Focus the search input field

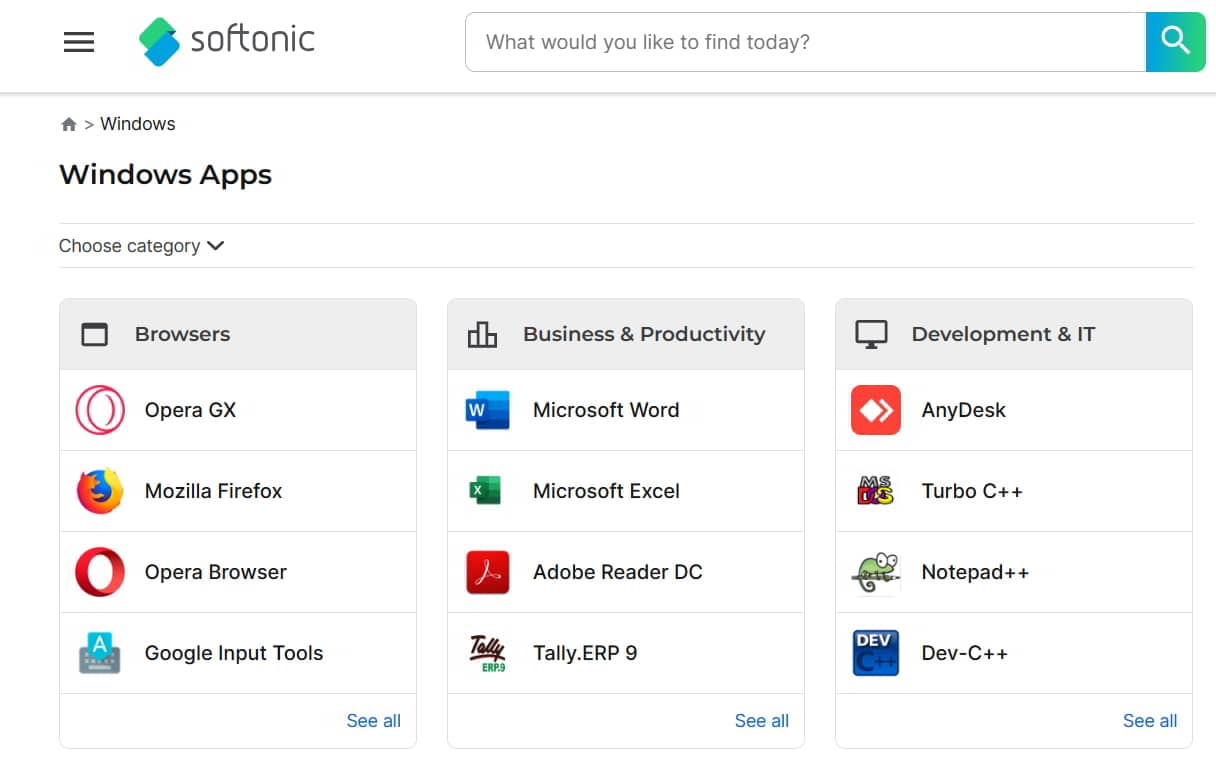pos(805,42)
